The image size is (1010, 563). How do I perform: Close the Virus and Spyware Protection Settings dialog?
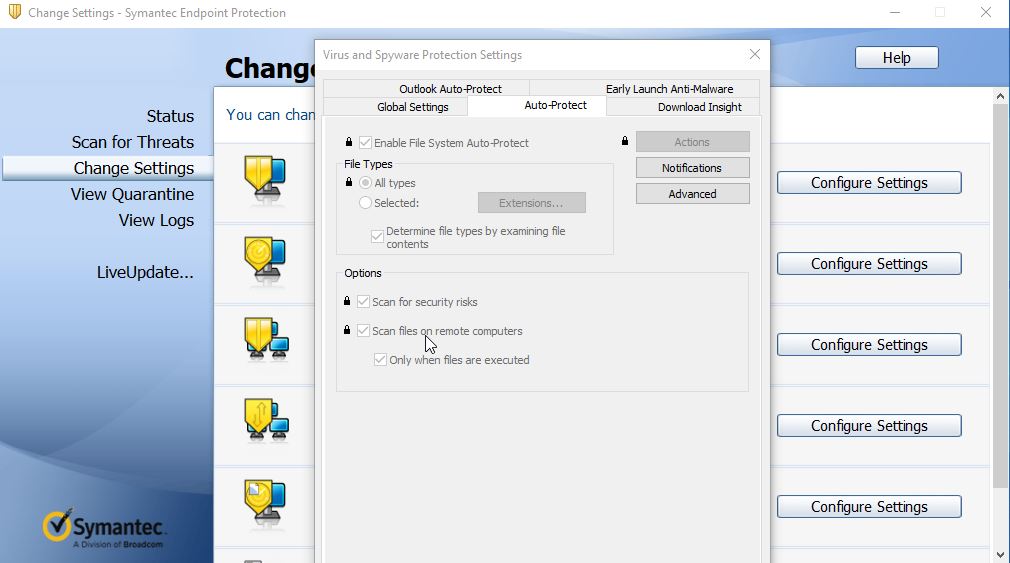pos(755,54)
